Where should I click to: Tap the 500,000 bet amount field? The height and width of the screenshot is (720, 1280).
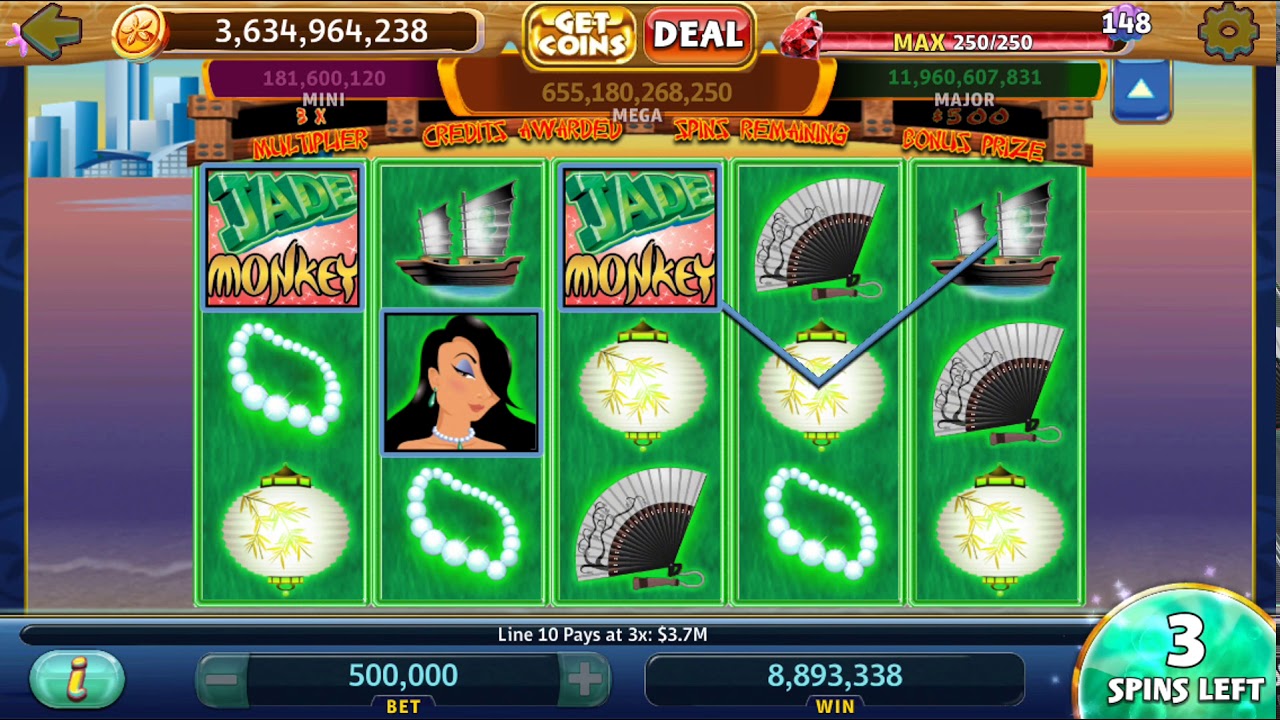point(403,676)
